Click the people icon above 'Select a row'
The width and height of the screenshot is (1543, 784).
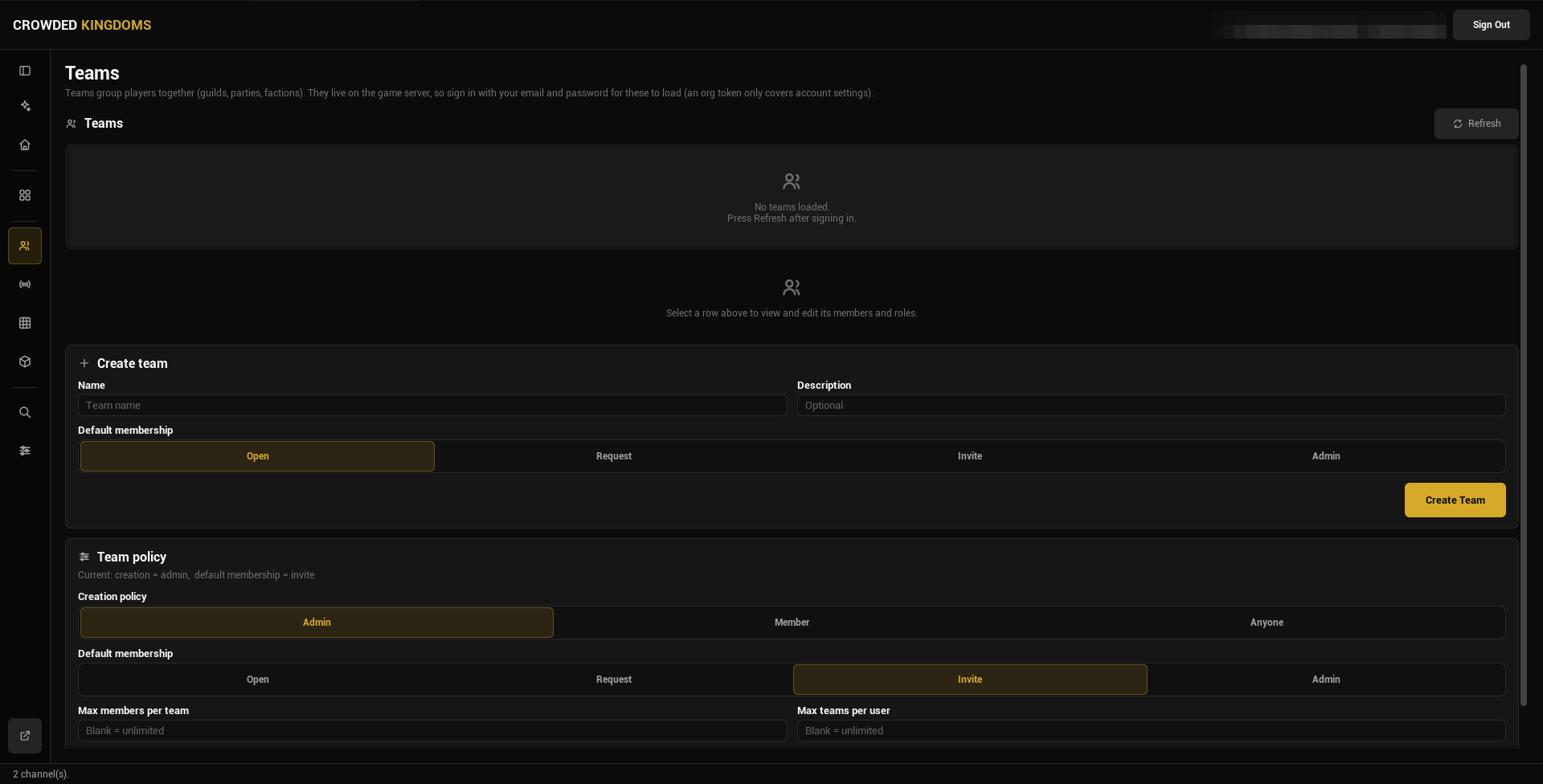point(792,288)
